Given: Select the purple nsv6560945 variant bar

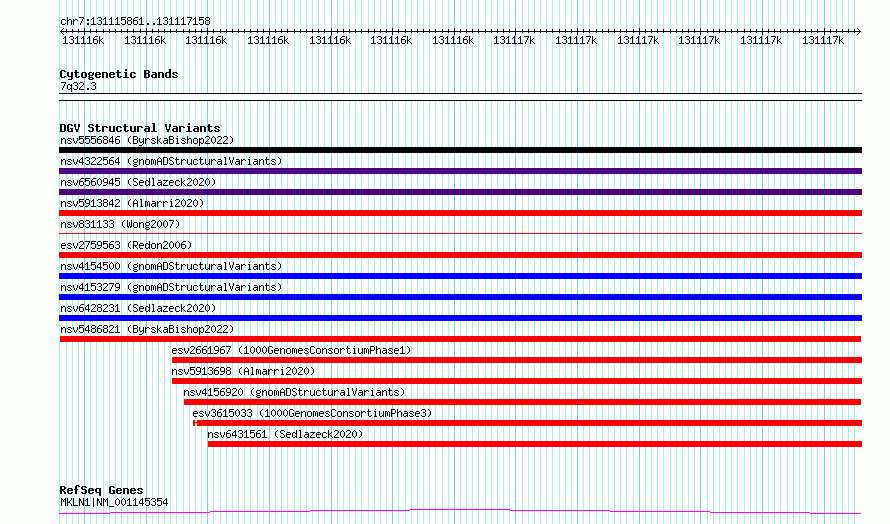Looking at the screenshot, I should tap(460, 192).
